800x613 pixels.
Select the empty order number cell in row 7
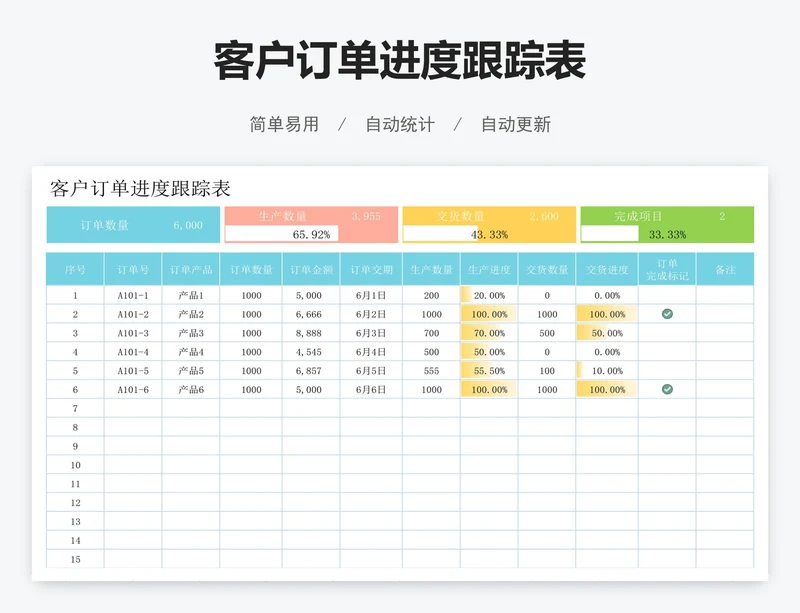click(133, 409)
